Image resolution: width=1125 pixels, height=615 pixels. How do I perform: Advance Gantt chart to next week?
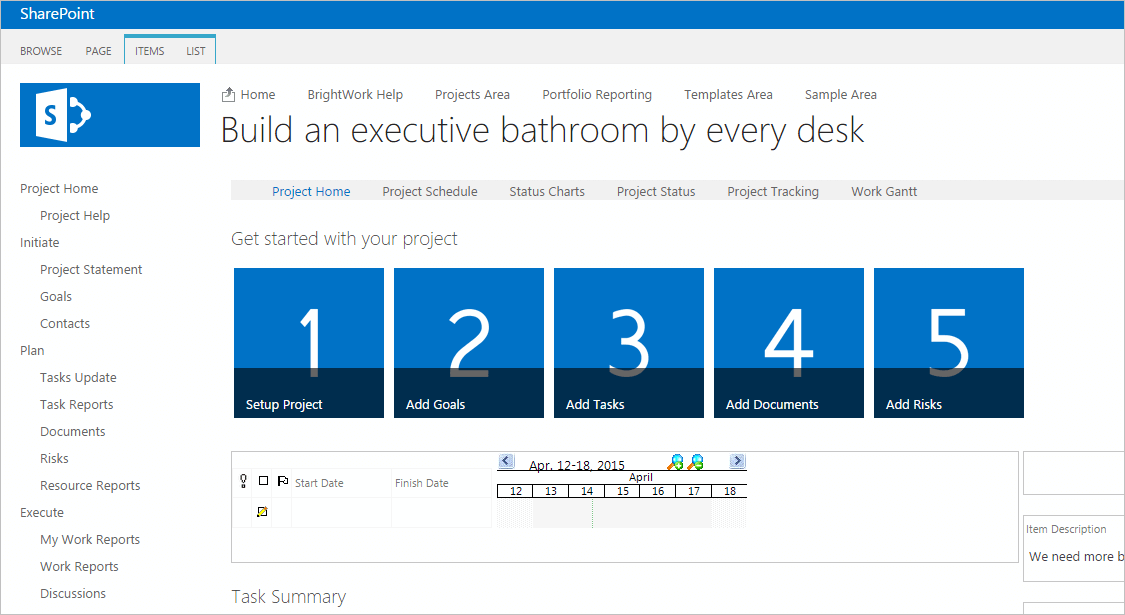[737, 461]
